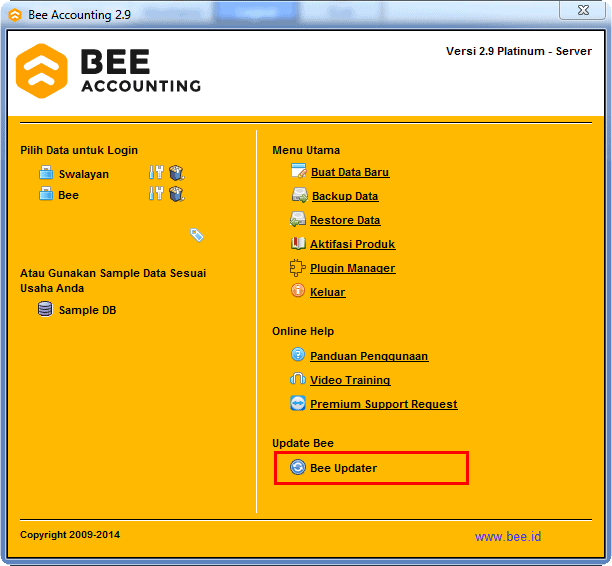612x566 pixels.
Task: Click the Plugin Manager puzzle icon
Action: pyautogui.click(x=297, y=268)
